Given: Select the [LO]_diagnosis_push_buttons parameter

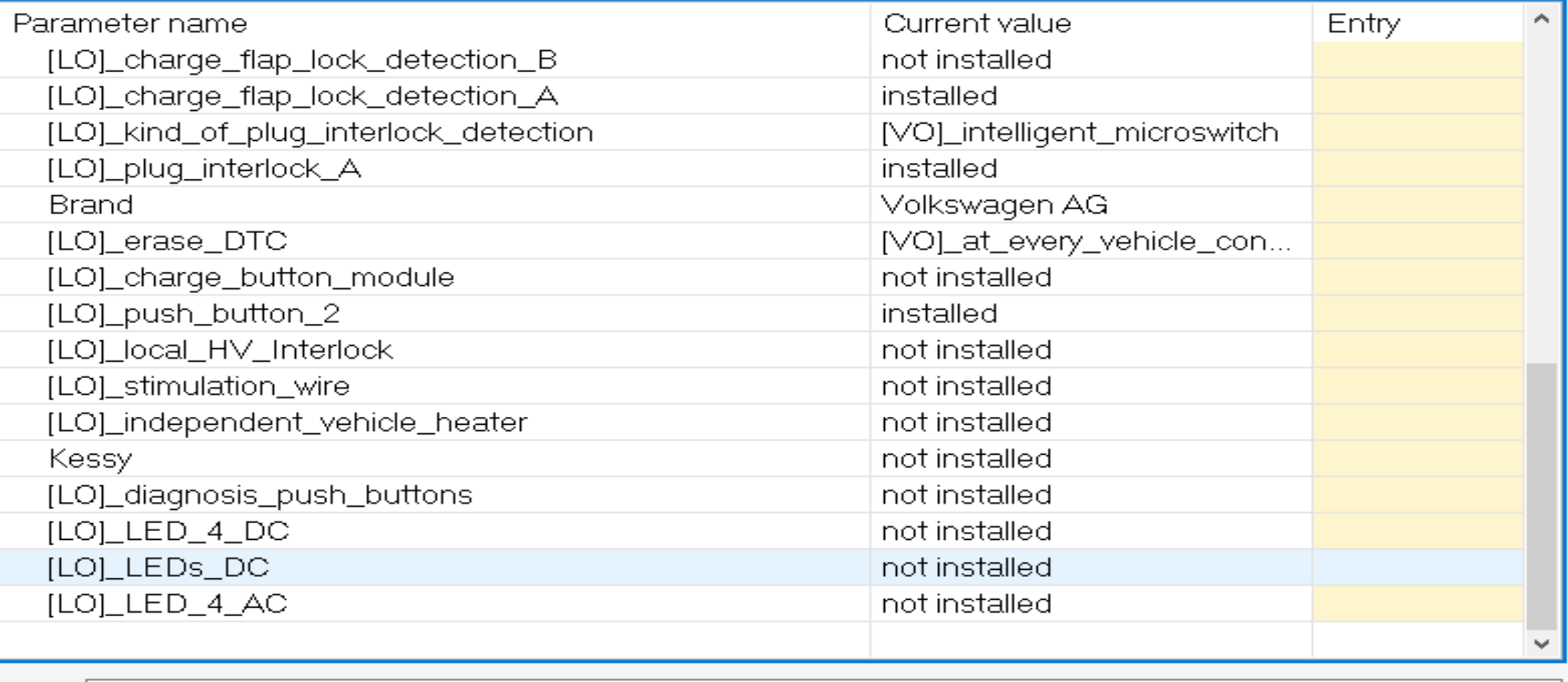Looking at the screenshot, I should (x=260, y=495).
